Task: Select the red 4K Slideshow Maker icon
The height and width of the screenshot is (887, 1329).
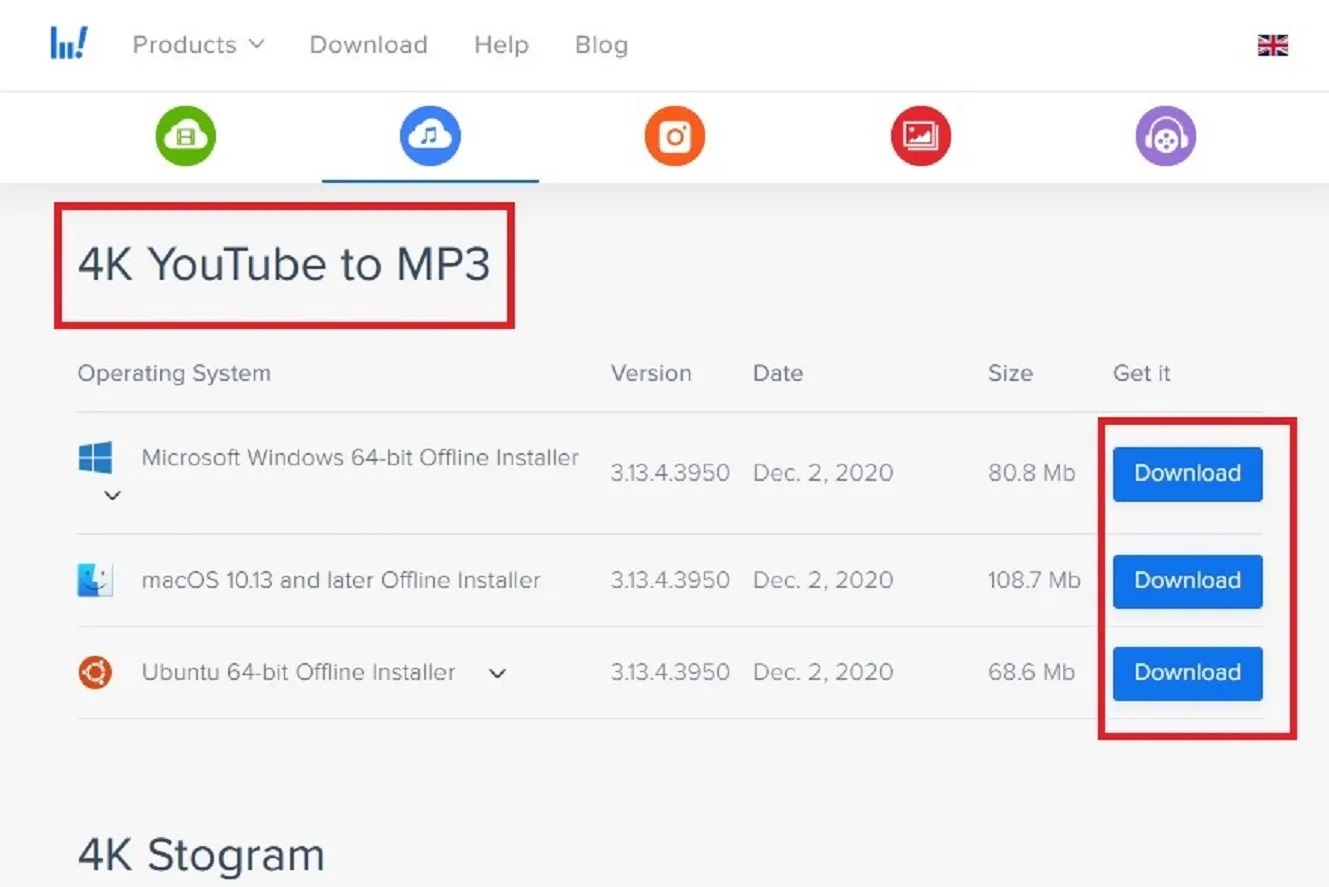Action: [x=920, y=136]
